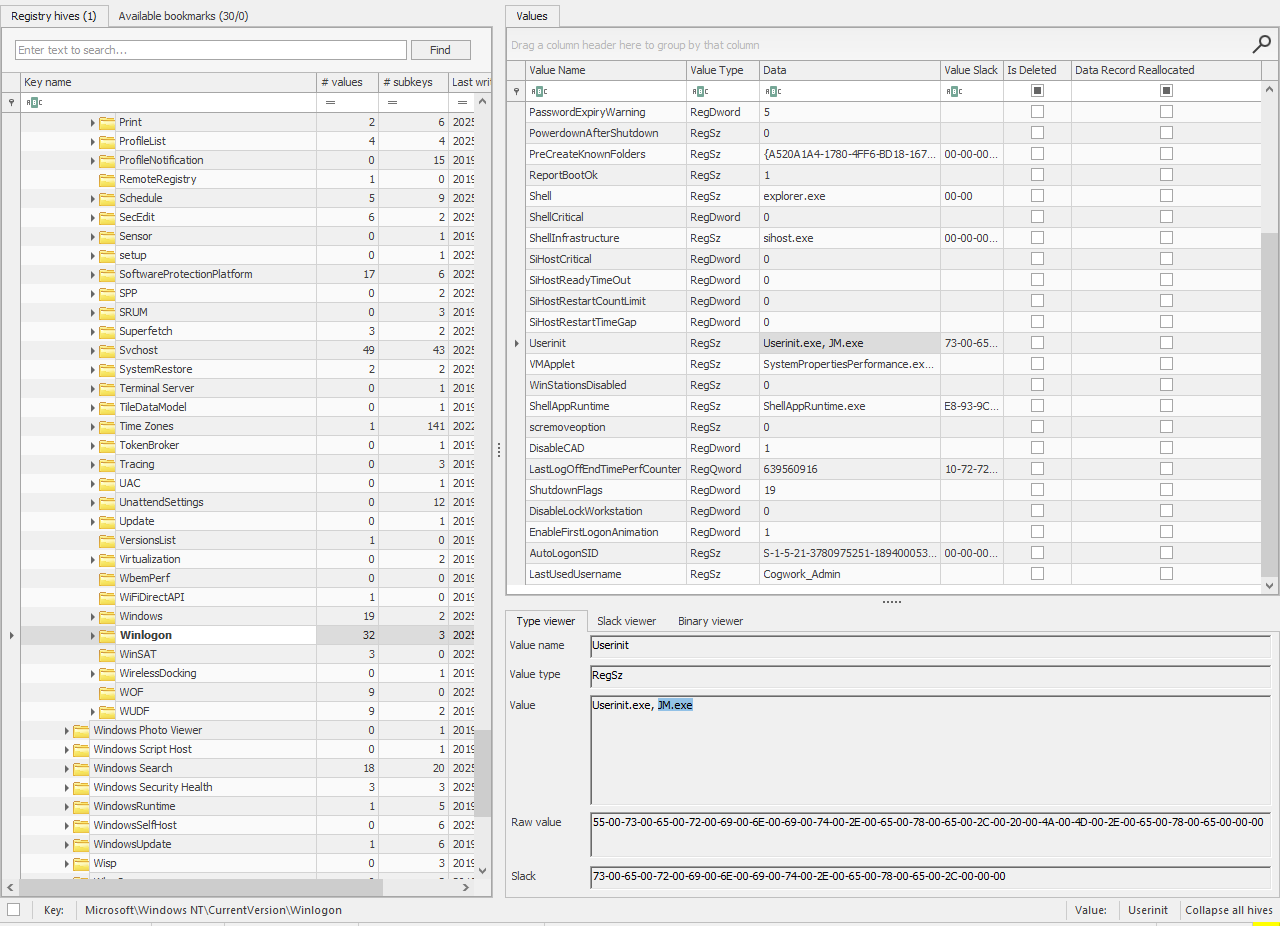Click the Svchost folder icon
The height and width of the screenshot is (926, 1280).
[107, 350]
